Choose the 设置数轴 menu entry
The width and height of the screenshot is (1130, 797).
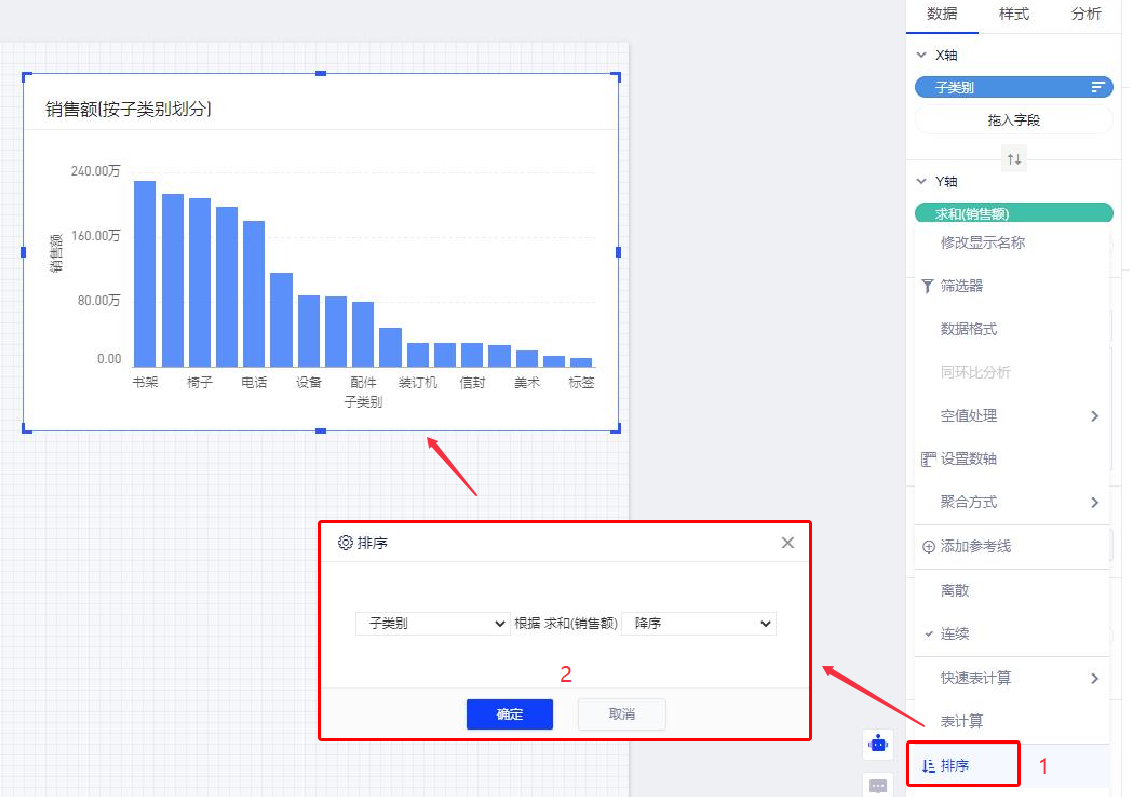click(x=968, y=459)
